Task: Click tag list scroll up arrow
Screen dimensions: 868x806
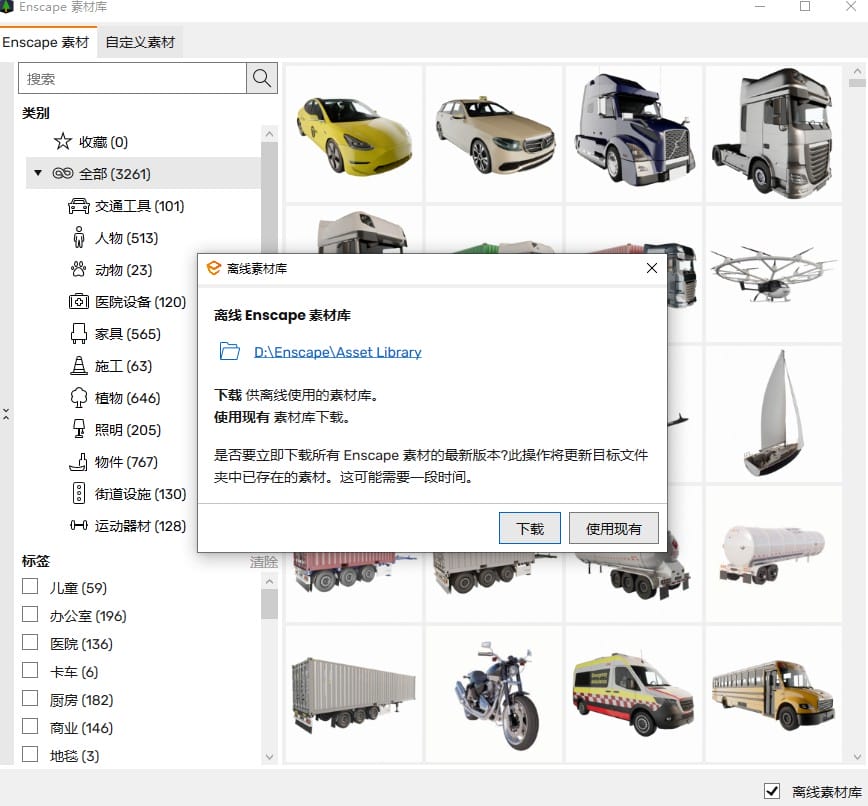Action: 269,581
